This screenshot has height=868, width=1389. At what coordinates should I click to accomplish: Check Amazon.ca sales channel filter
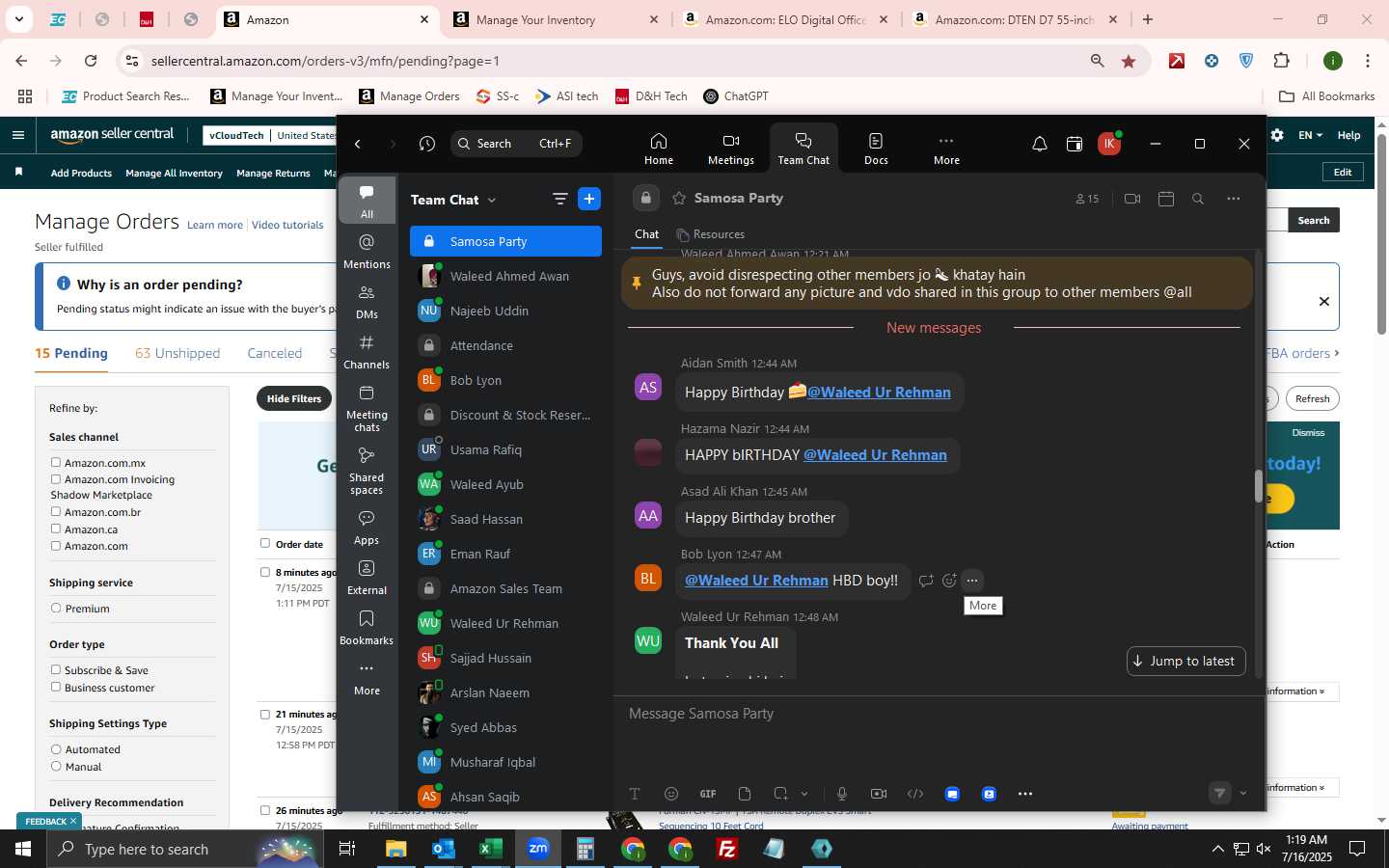click(56, 529)
